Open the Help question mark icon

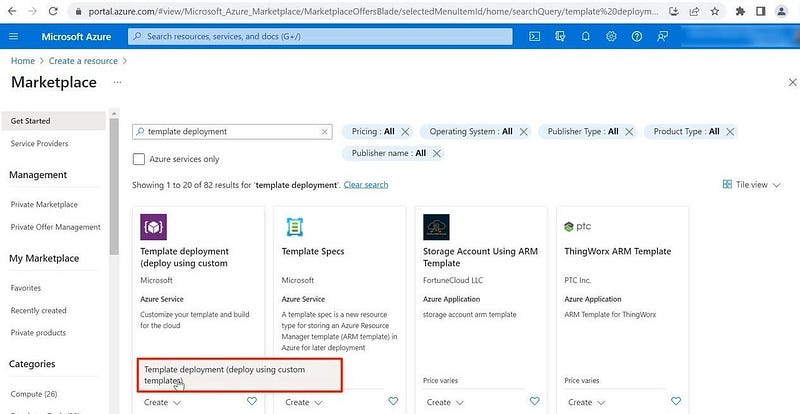point(637,36)
